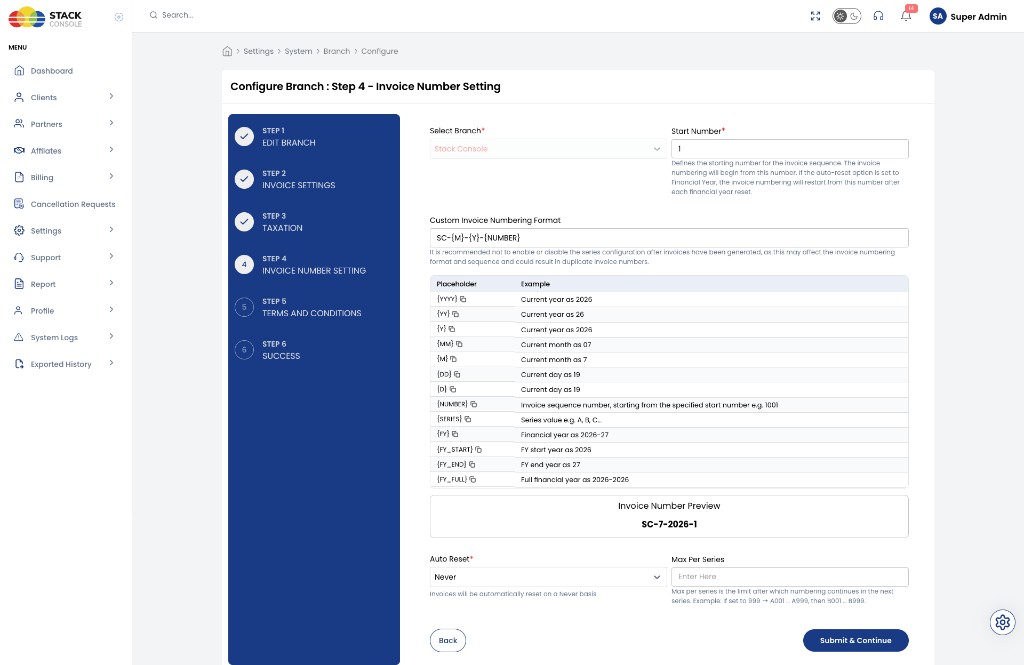
Task: Copy the {D} placeholder
Action: point(453,389)
